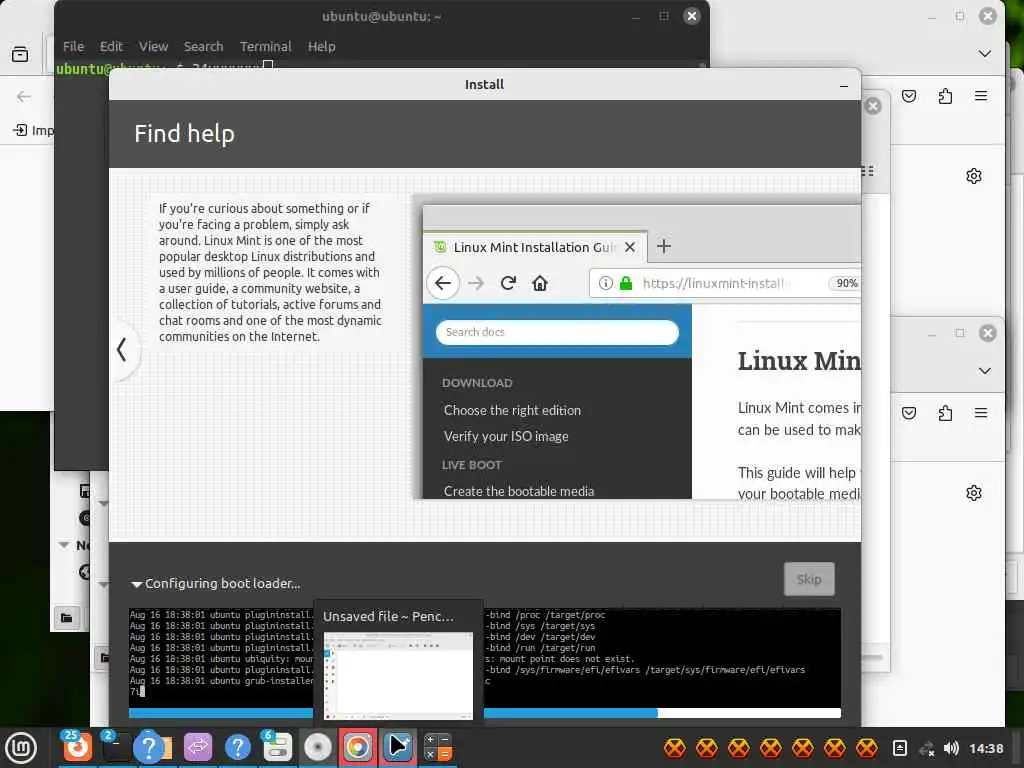Image resolution: width=1024 pixels, height=768 pixels.
Task: Open the network tray icon
Action: (x=926, y=748)
